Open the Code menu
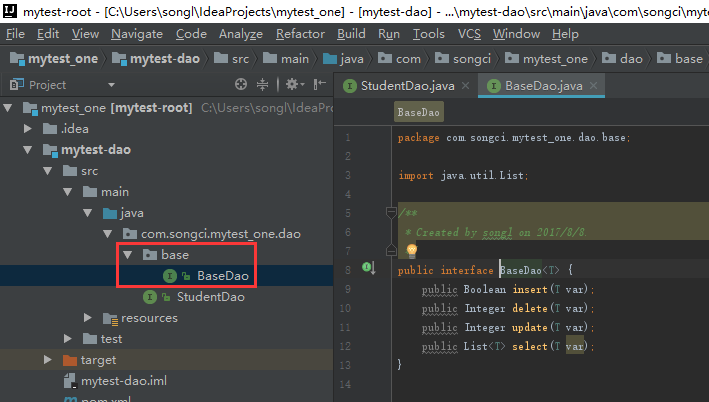The width and height of the screenshot is (709, 402). tap(191, 34)
